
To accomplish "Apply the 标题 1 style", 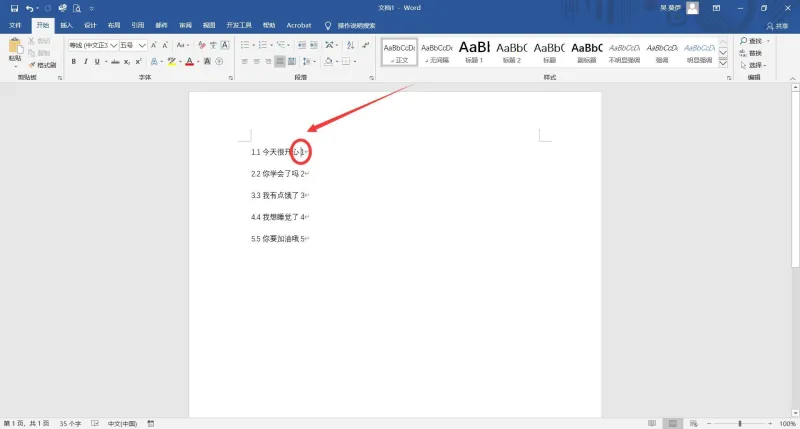I will 474,52.
